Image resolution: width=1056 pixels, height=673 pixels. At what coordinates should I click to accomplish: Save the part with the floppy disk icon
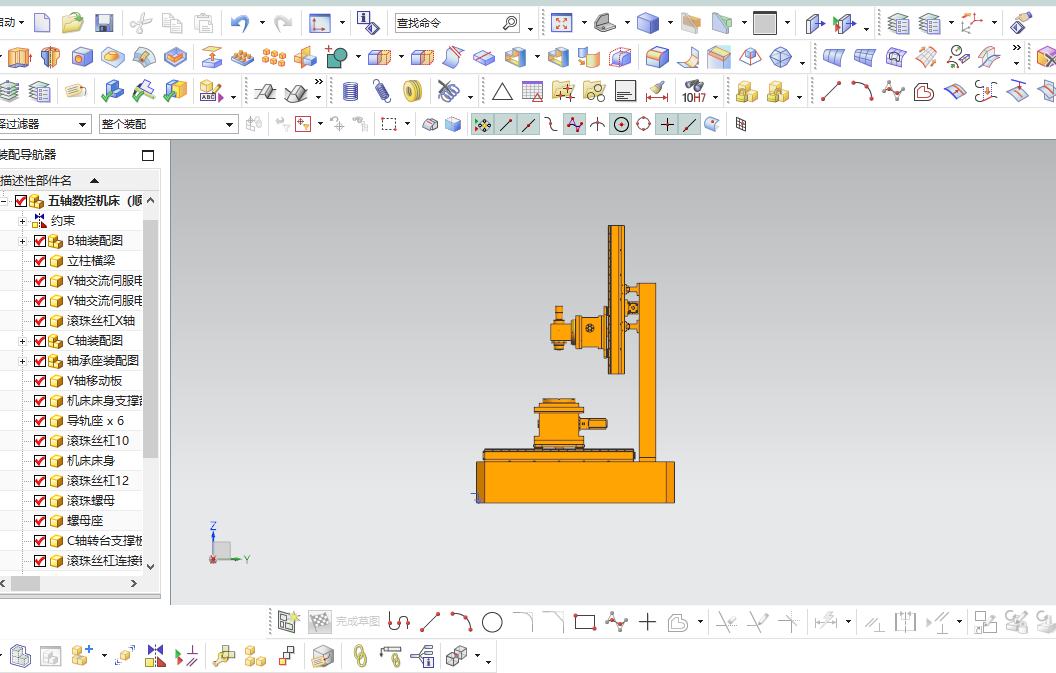click(x=104, y=24)
